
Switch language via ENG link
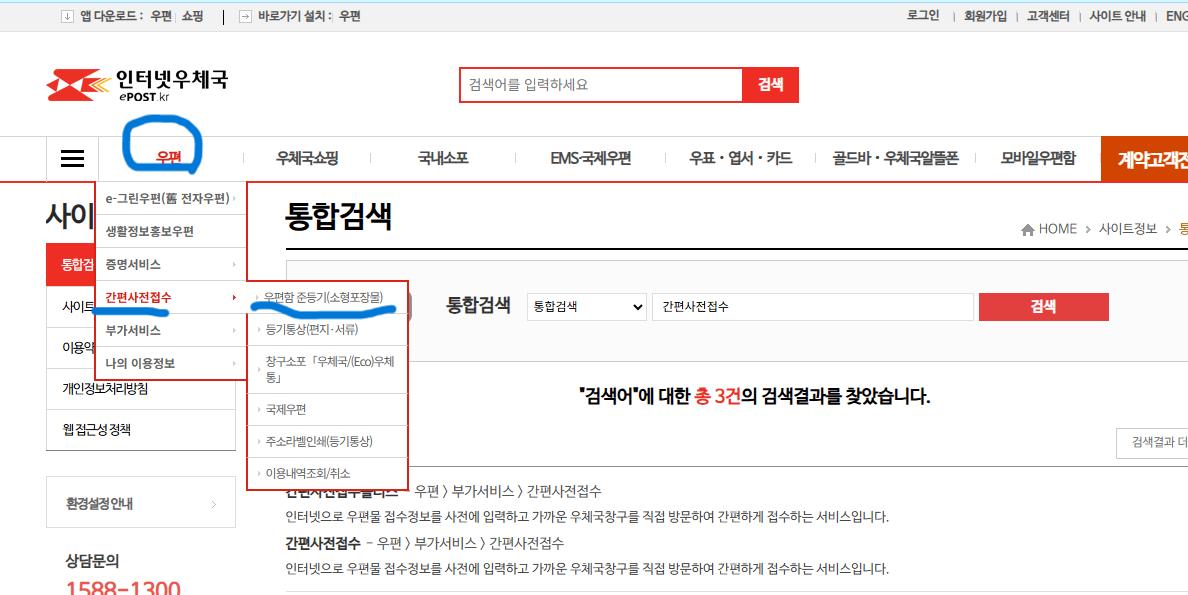(x=1177, y=16)
